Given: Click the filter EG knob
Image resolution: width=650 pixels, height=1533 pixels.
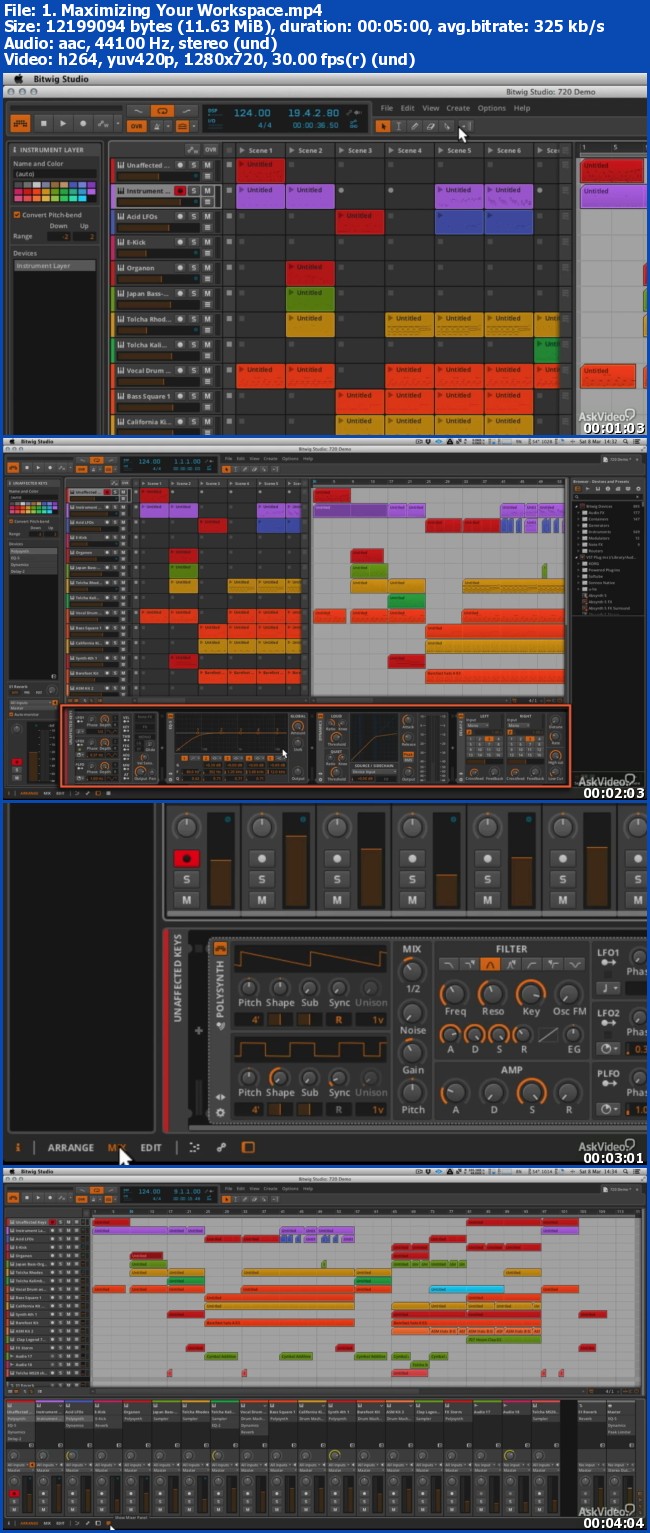Looking at the screenshot, I should 573,1035.
